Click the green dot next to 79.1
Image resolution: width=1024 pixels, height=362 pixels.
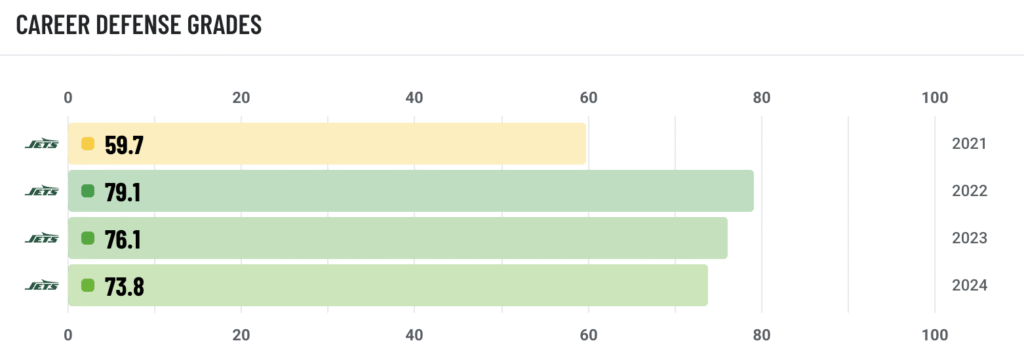point(88,191)
